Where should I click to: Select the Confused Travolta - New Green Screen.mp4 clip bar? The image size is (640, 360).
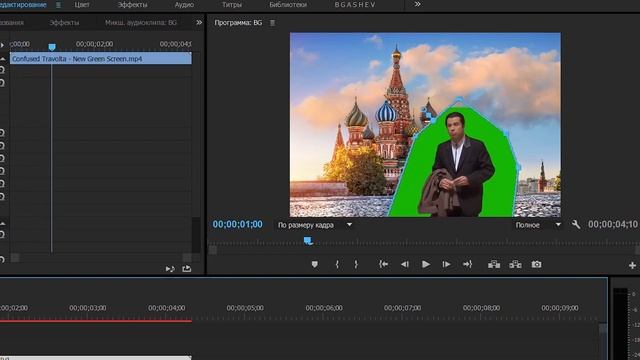(x=101, y=59)
